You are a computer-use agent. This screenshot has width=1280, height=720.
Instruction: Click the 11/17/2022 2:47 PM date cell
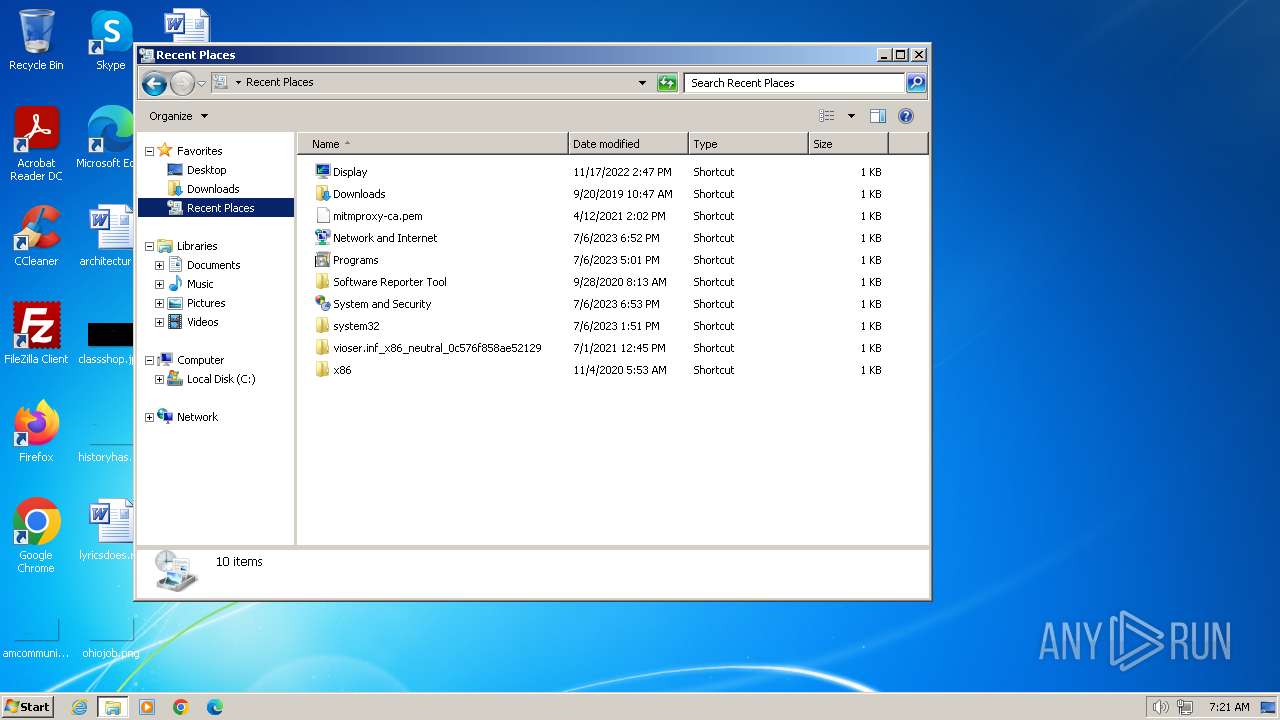[622, 172]
